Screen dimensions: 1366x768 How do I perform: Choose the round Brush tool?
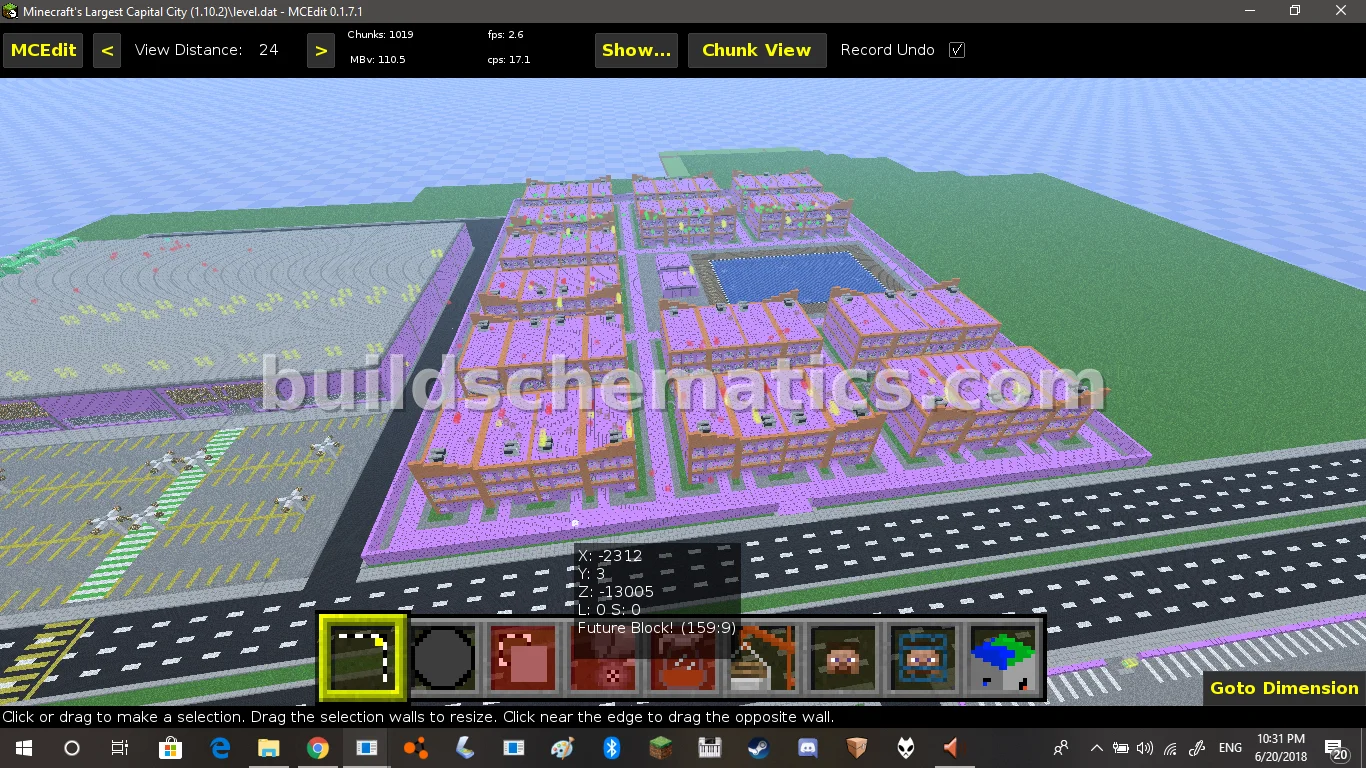(443, 658)
